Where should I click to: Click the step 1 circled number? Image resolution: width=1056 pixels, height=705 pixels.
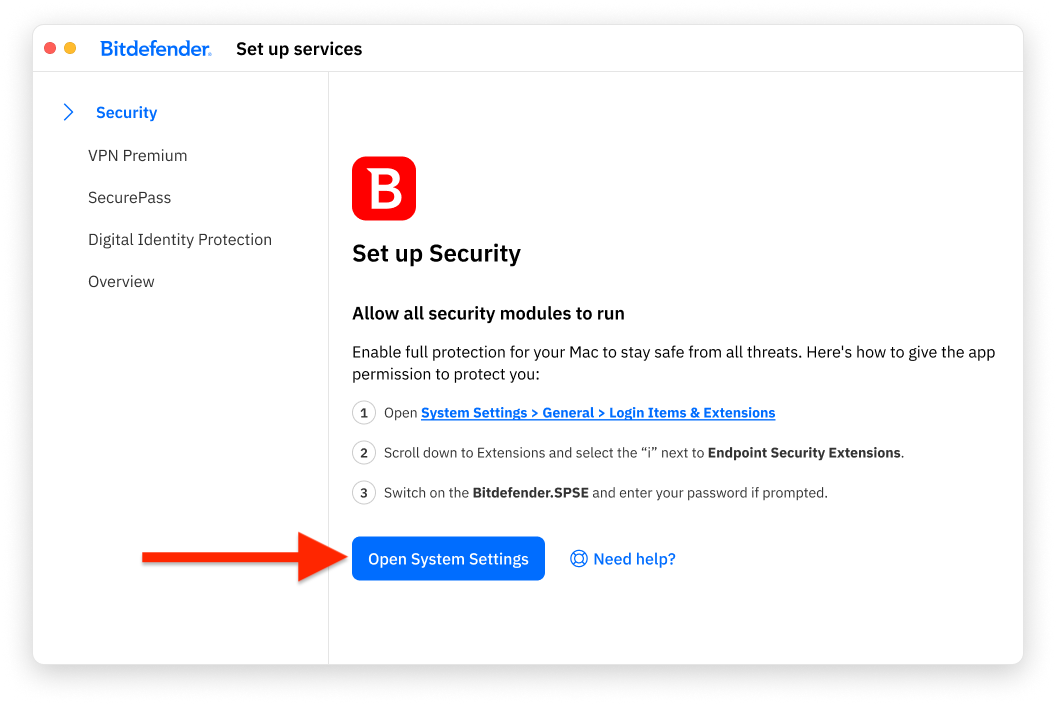pos(364,413)
